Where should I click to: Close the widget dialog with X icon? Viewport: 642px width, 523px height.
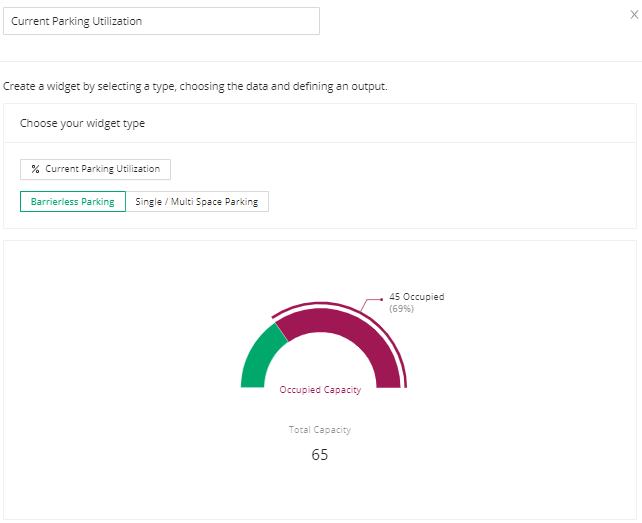pos(634,15)
